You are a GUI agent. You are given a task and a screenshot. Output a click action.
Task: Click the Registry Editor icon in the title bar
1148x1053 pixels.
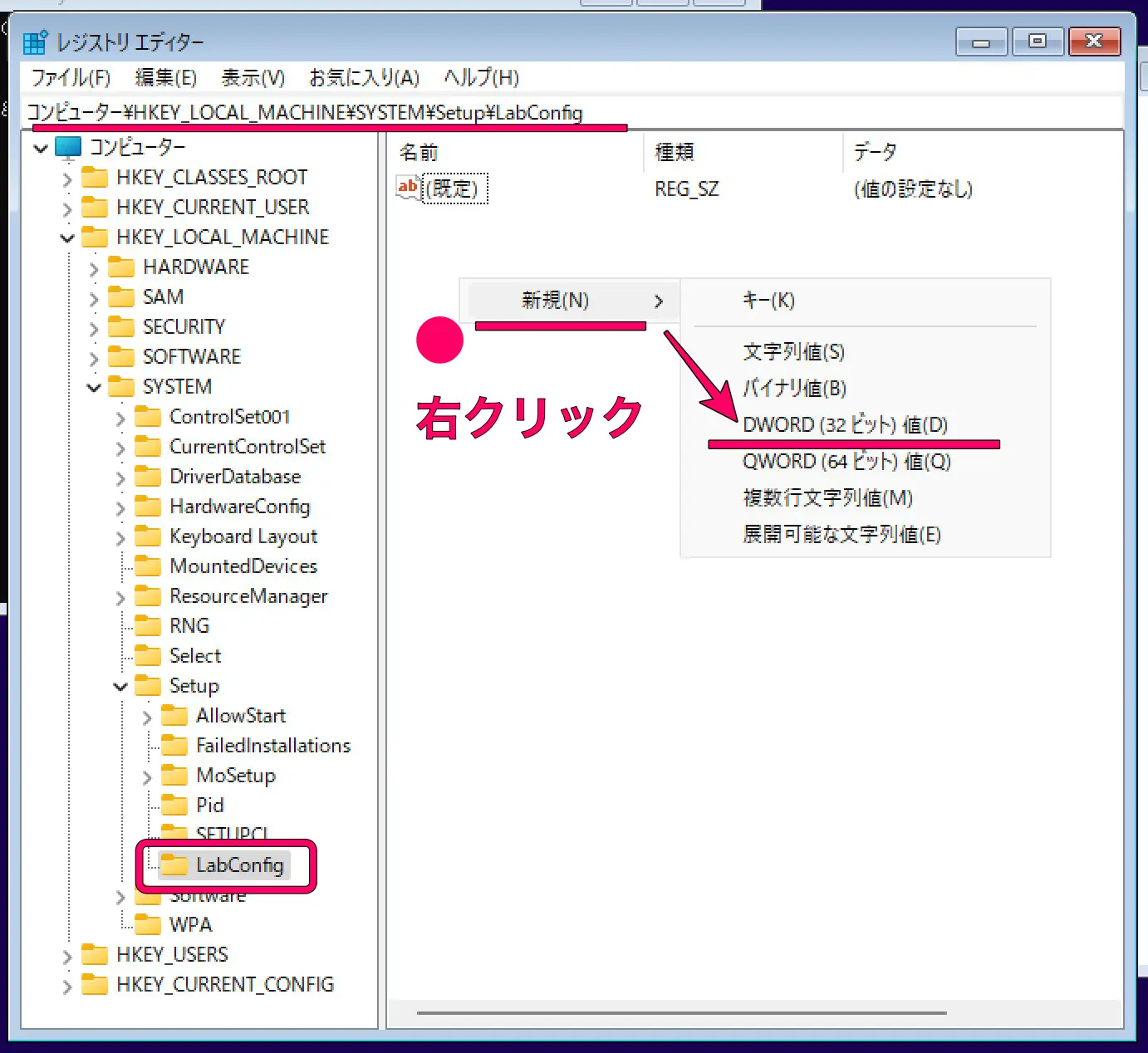35,42
